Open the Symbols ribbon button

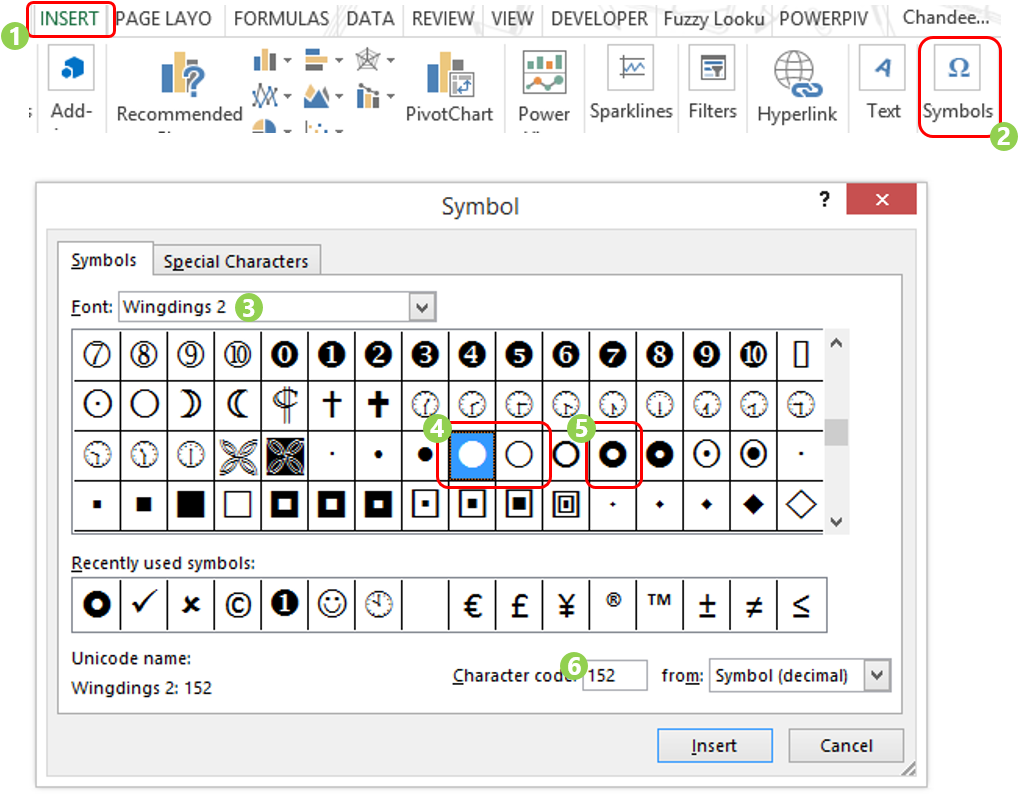957,86
